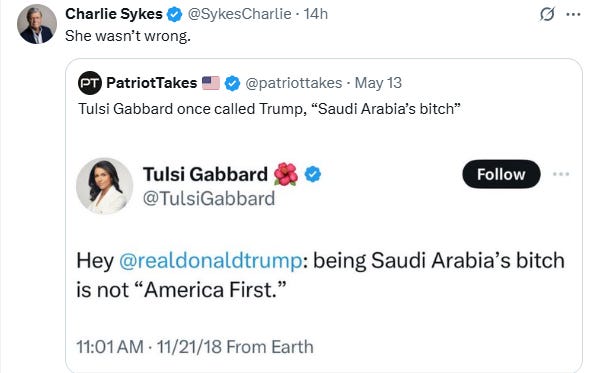Click Tulsi Gabbard's profile photo
The image size is (591, 373).
104,186
